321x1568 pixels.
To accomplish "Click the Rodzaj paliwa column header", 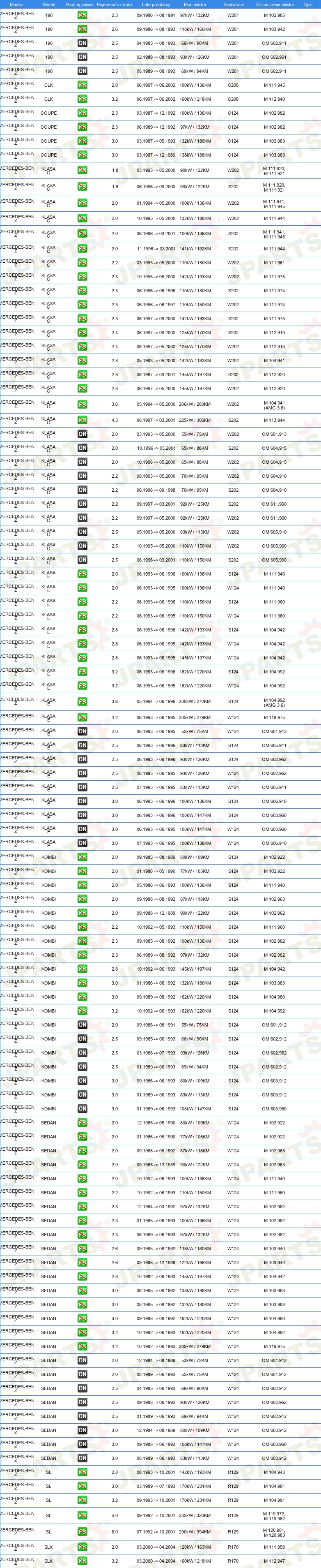I will [x=80, y=4].
